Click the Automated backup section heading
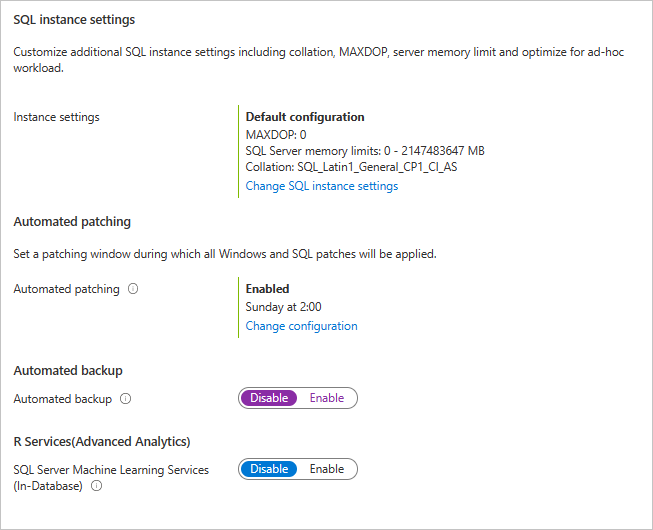The height and width of the screenshot is (530, 653). 68,370
